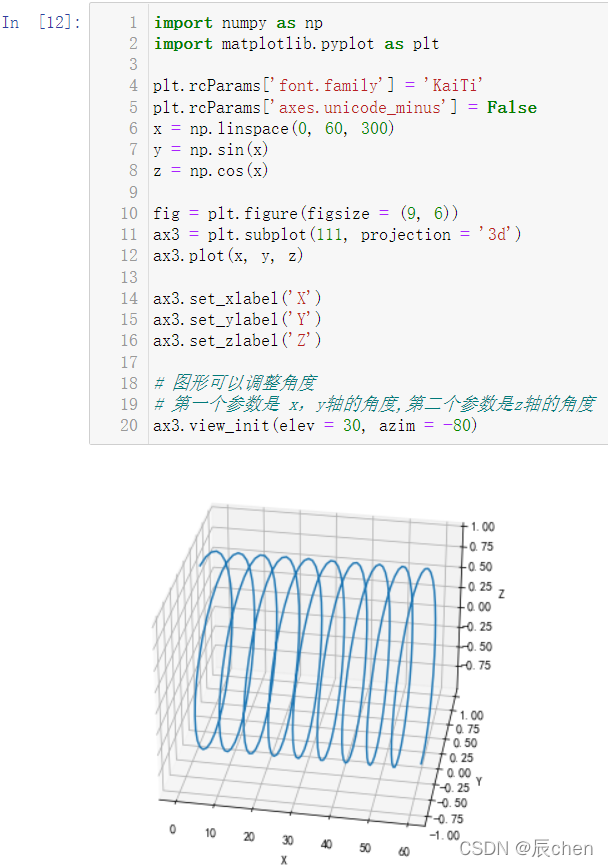This screenshot has height=867, width=608.
Task: Click line number 20 in gutter
Action: (129, 425)
